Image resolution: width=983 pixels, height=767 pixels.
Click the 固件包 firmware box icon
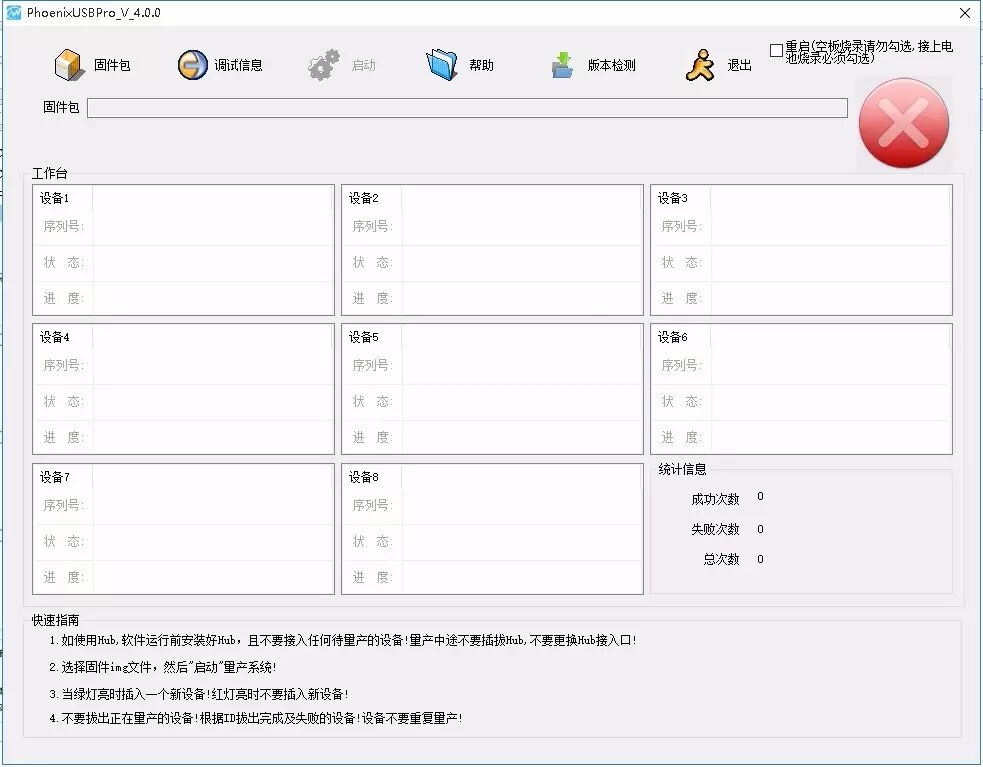pyautogui.click(x=69, y=65)
